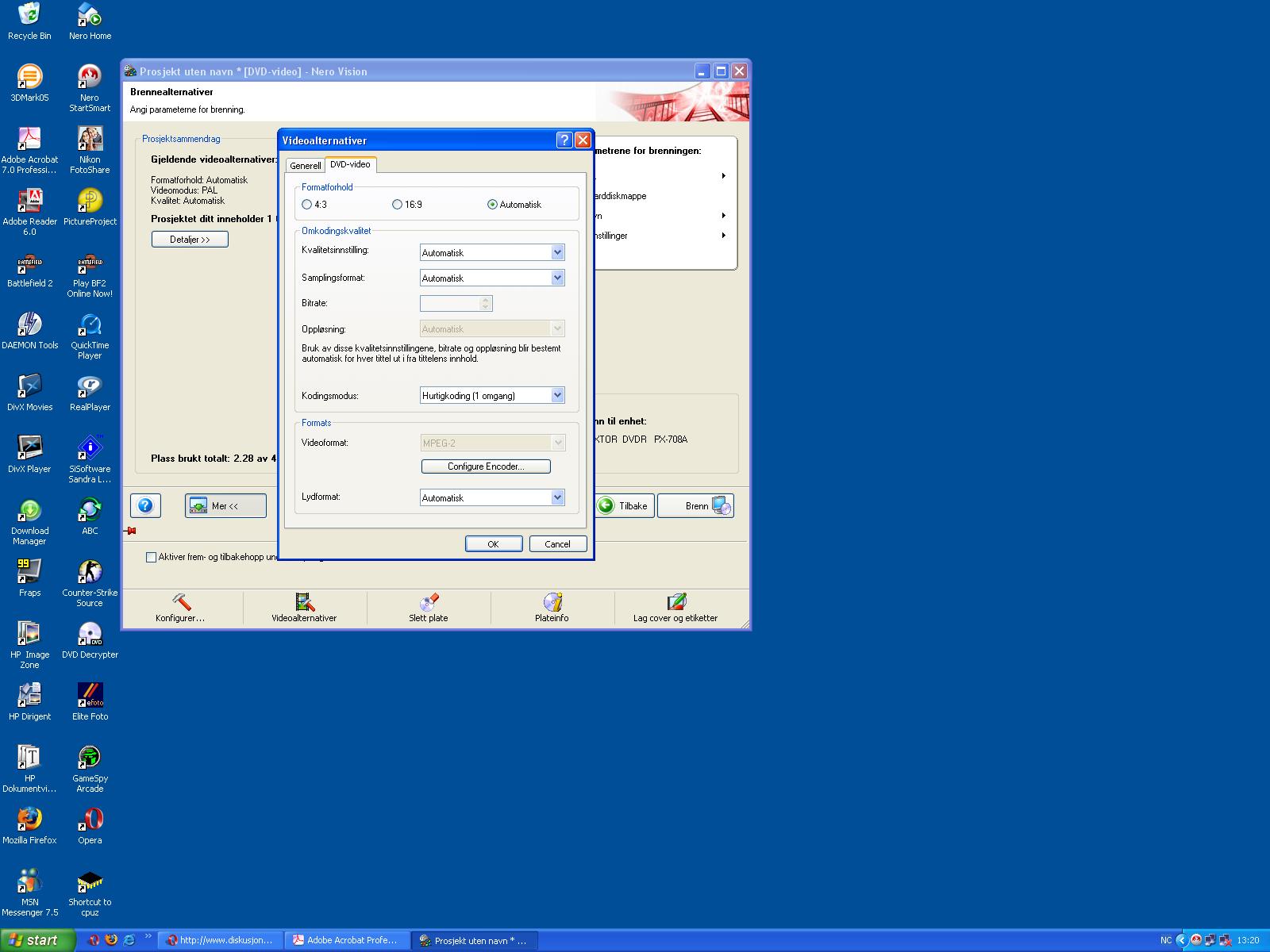This screenshot has height=952, width=1270.
Task: Launch GameSpy Arcade icon
Action: (x=90, y=769)
